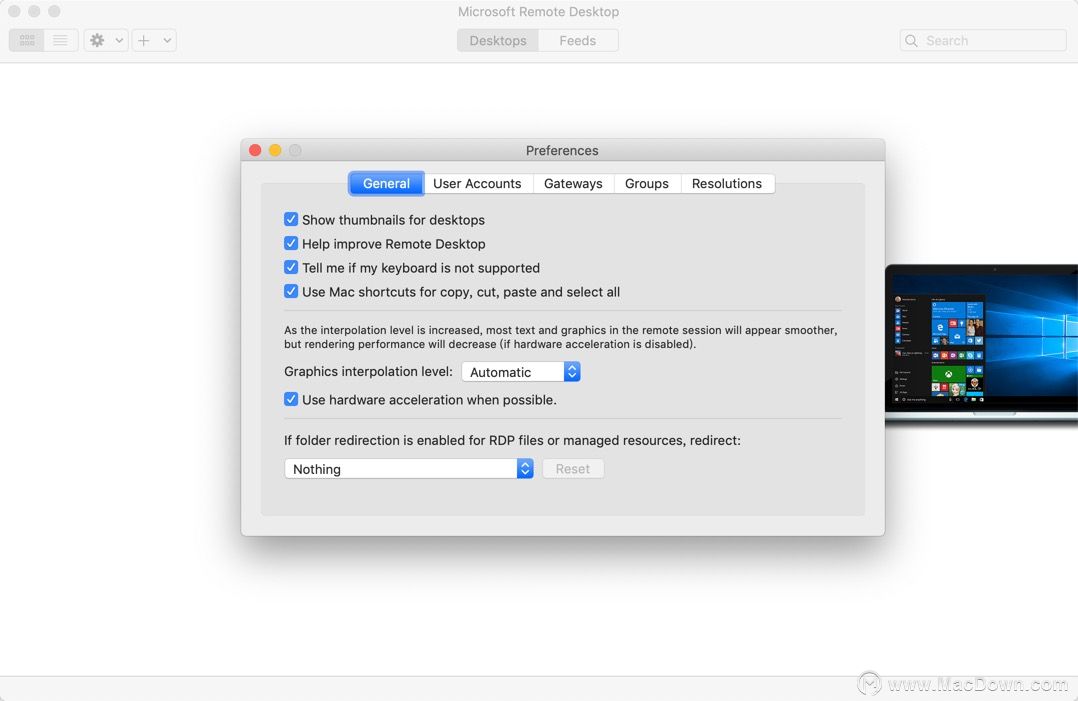Click the search magnifier icon
The height and width of the screenshot is (701, 1078).
(912, 41)
